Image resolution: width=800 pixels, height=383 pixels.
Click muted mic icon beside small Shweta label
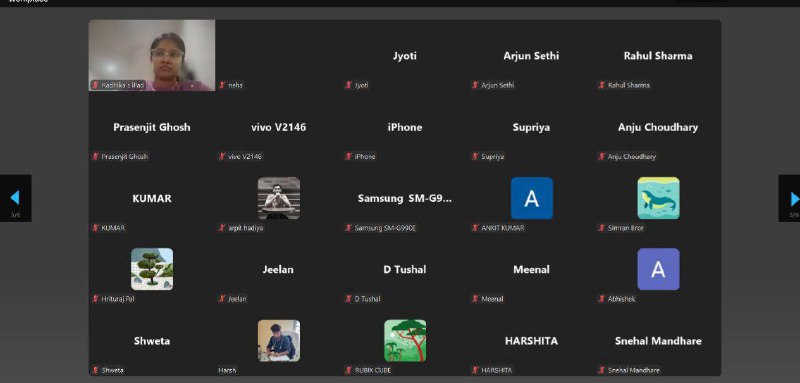95,370
